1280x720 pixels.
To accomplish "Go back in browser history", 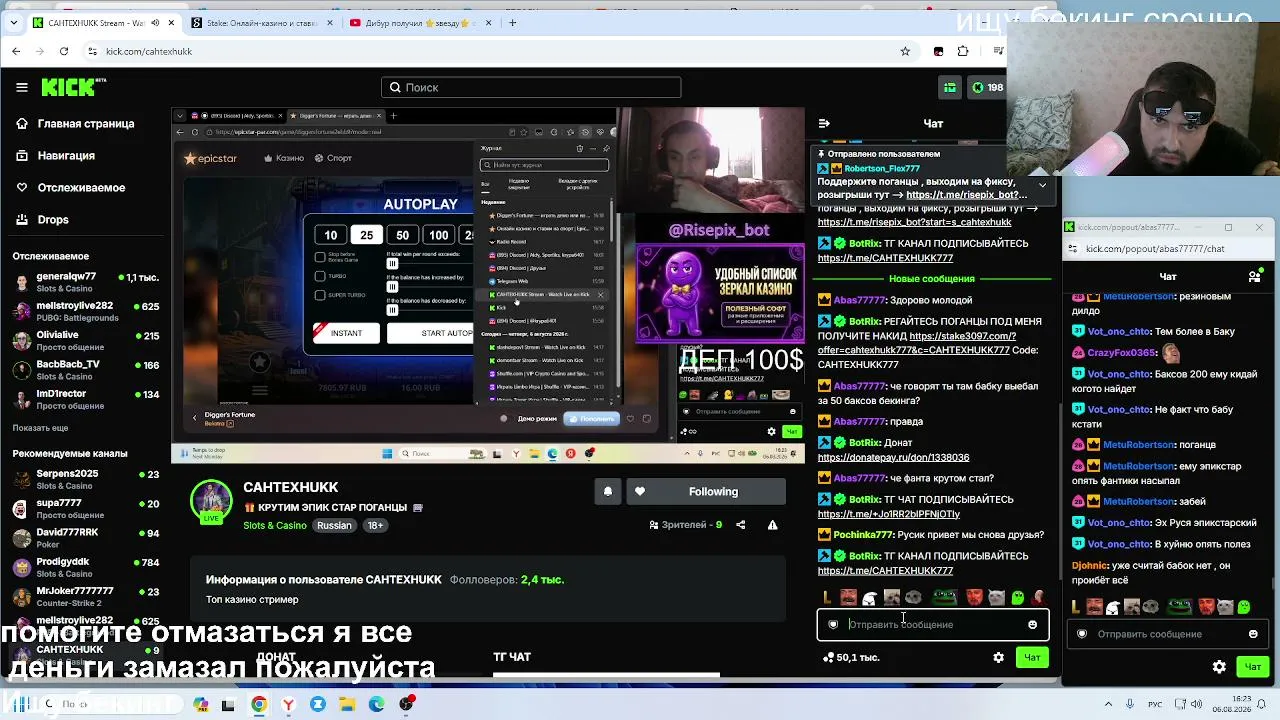I will pyautogui.click(x=16, y=51).
